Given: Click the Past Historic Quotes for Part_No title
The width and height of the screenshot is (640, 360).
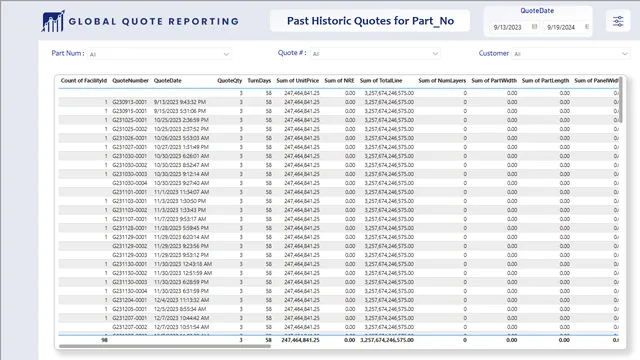Looking at the screenshot, I should pyautogui.click(x=370, y=21).
